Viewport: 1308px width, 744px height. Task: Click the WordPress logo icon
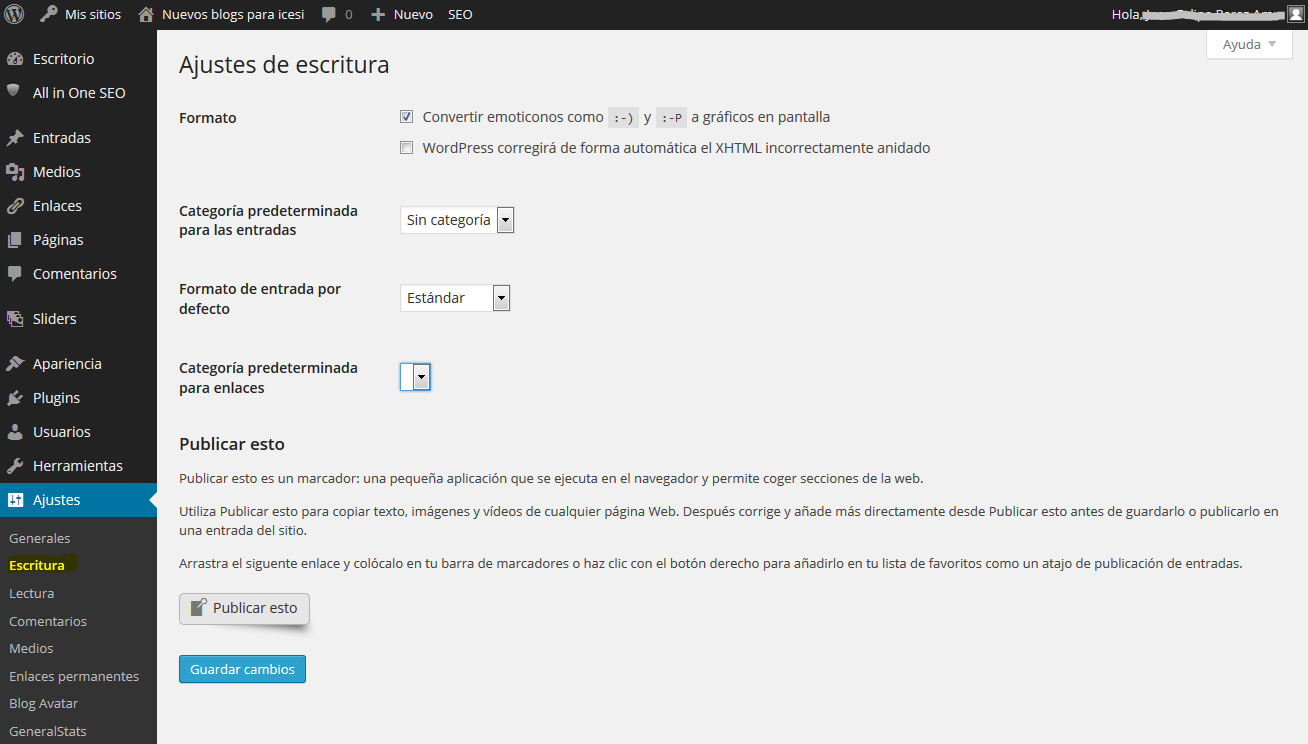tap(14, 14)
